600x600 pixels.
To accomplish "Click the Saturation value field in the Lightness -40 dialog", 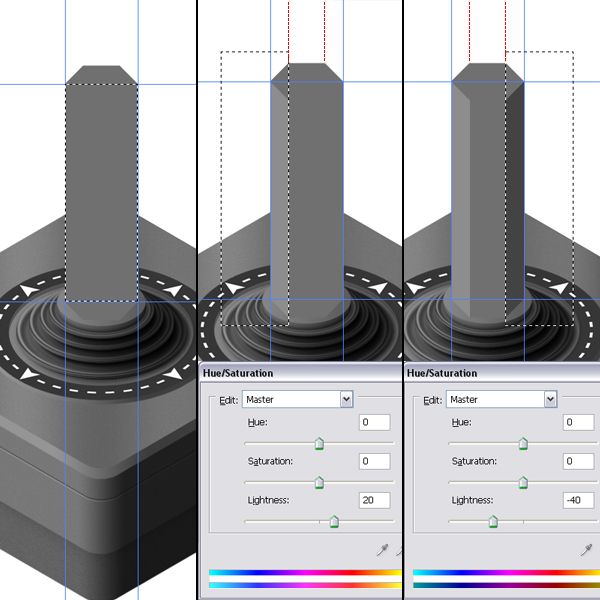I will pos(578,461).
